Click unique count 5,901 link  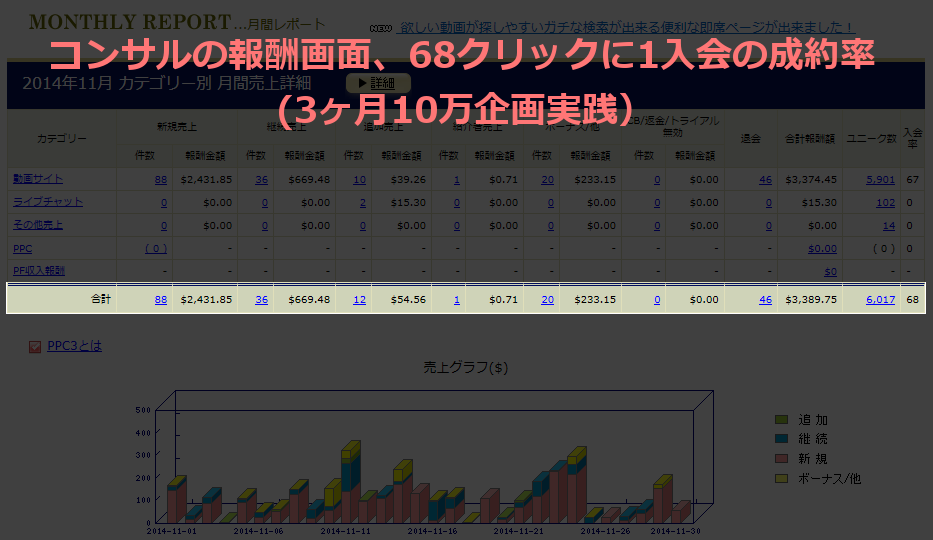point(880,180)
